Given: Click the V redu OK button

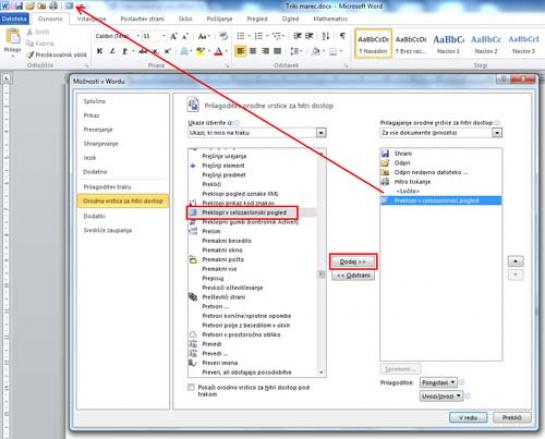Looking at the screenshot, I should point(468,417).
